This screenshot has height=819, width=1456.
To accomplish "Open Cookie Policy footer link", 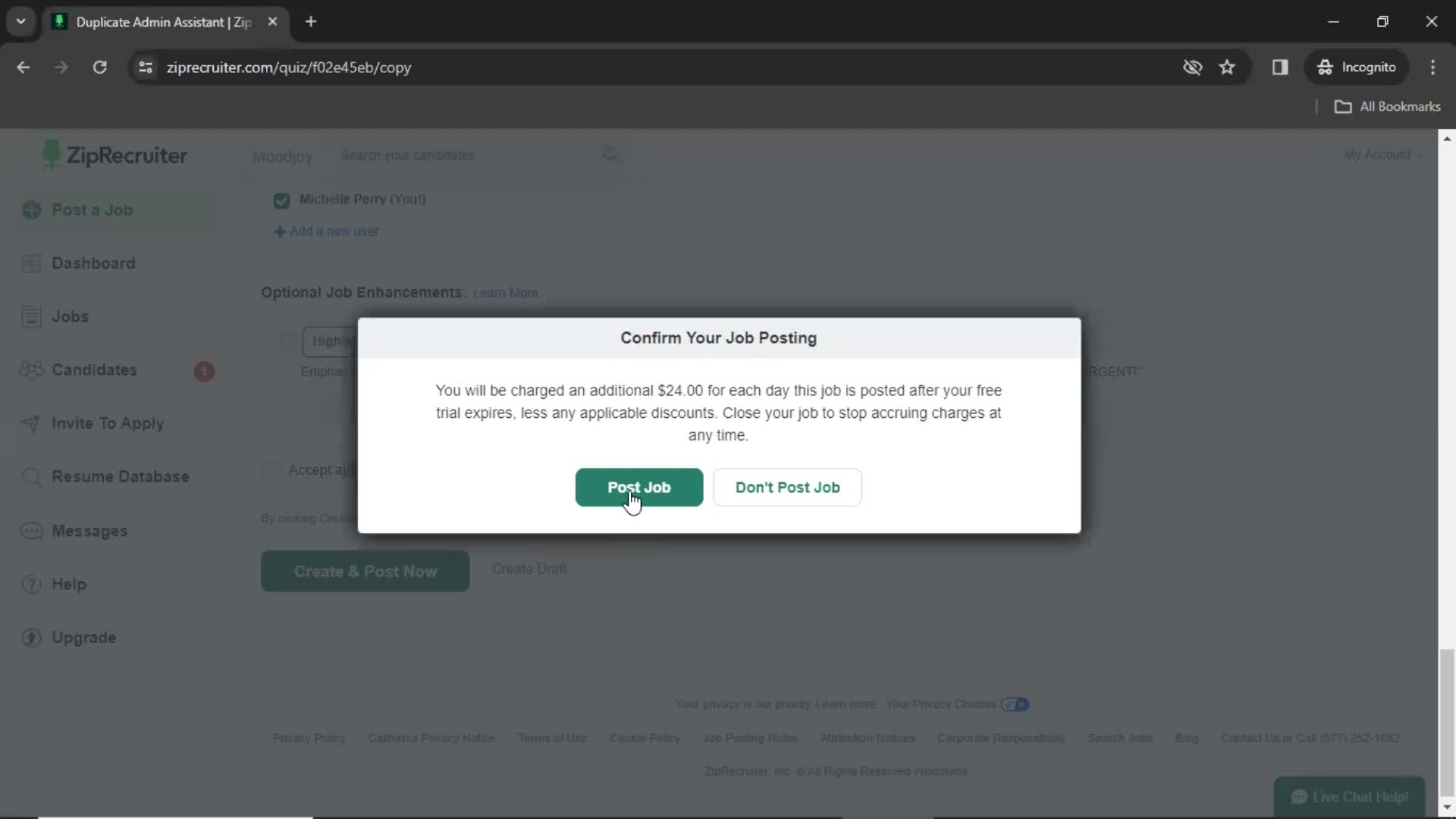I will click(645, 738).
